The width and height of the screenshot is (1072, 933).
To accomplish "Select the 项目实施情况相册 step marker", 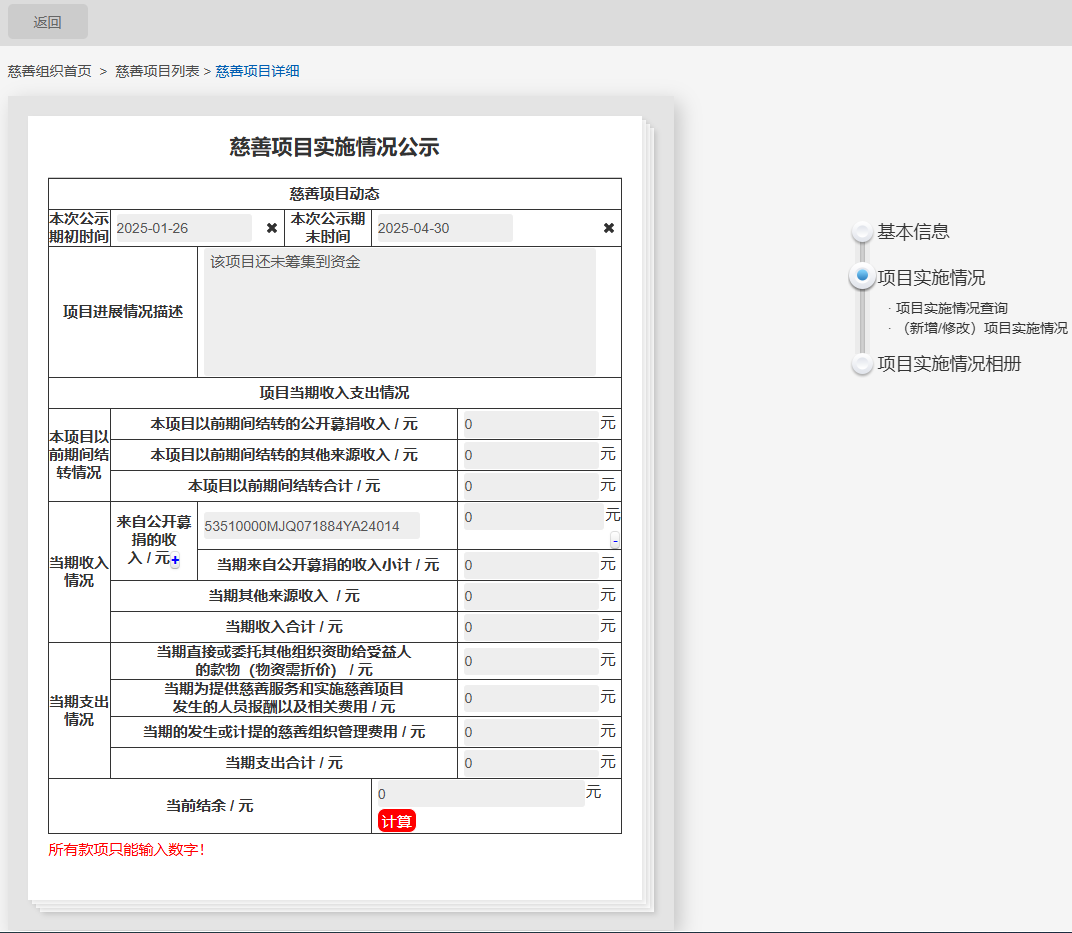I will coord(862,364).
